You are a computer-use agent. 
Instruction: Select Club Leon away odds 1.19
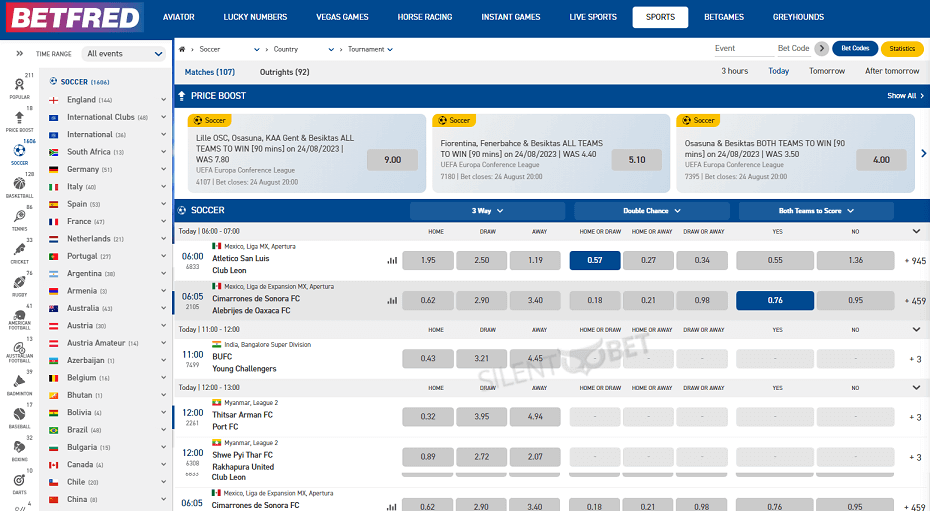pos(535,260)
